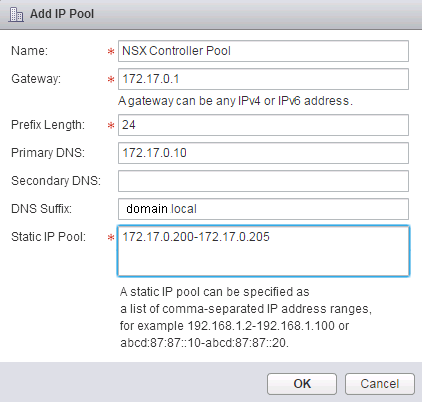
Task: Click the 'Gateway:' label
Action: (x=36, y=79)
